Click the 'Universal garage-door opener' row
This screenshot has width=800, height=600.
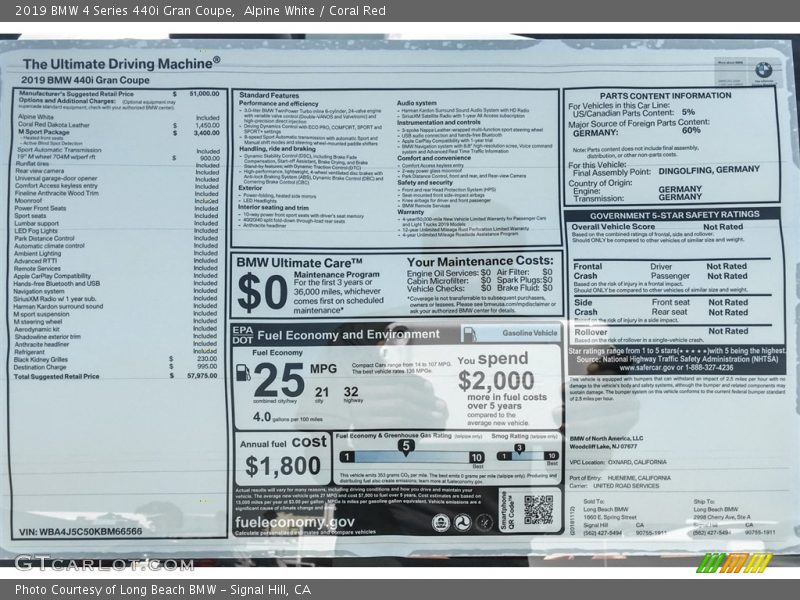117,179
